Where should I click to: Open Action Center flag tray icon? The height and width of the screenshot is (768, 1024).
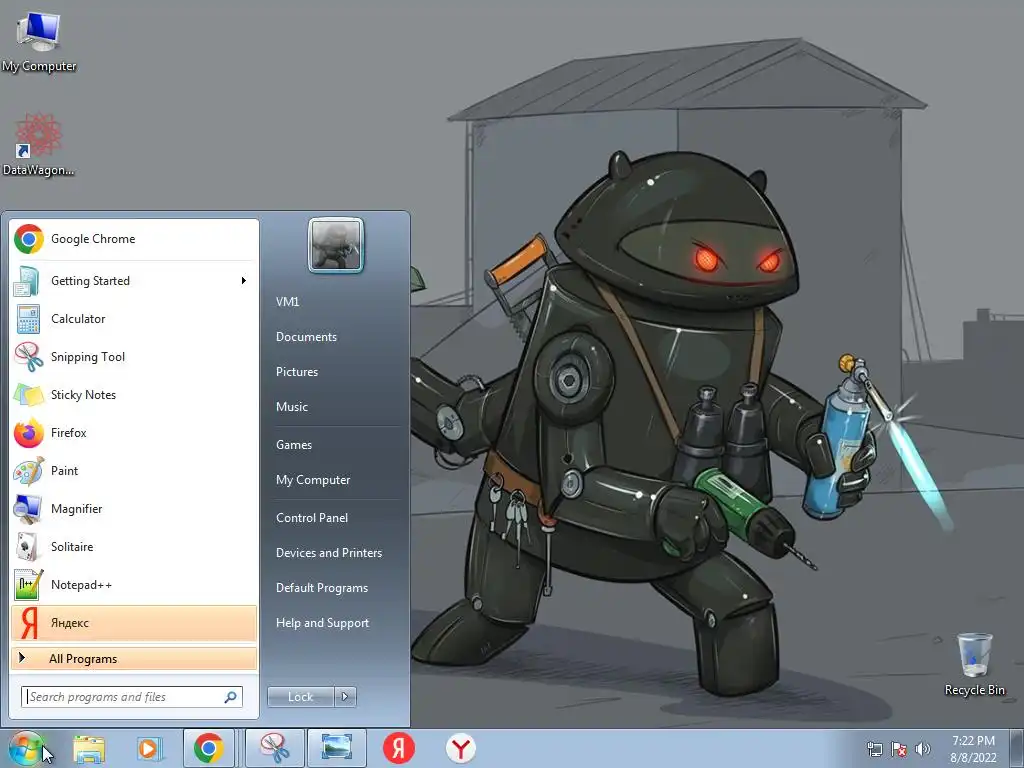899,749
